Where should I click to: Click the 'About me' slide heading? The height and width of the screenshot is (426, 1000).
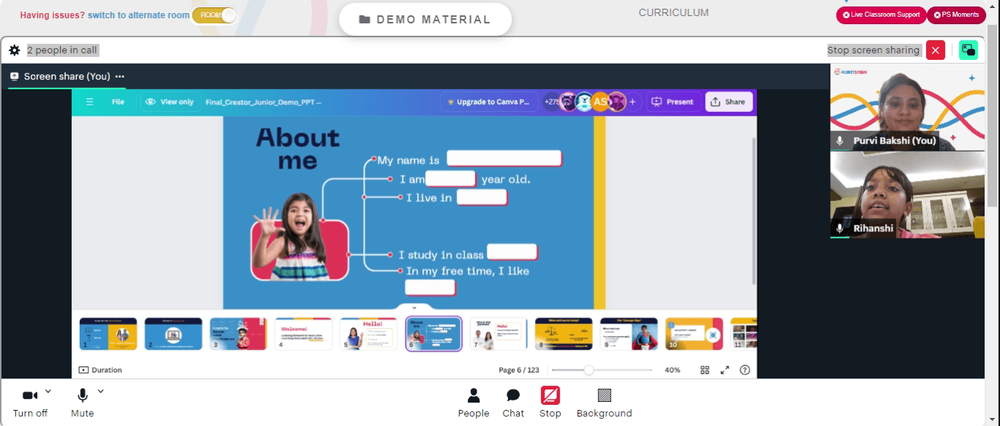click(298, 149)
